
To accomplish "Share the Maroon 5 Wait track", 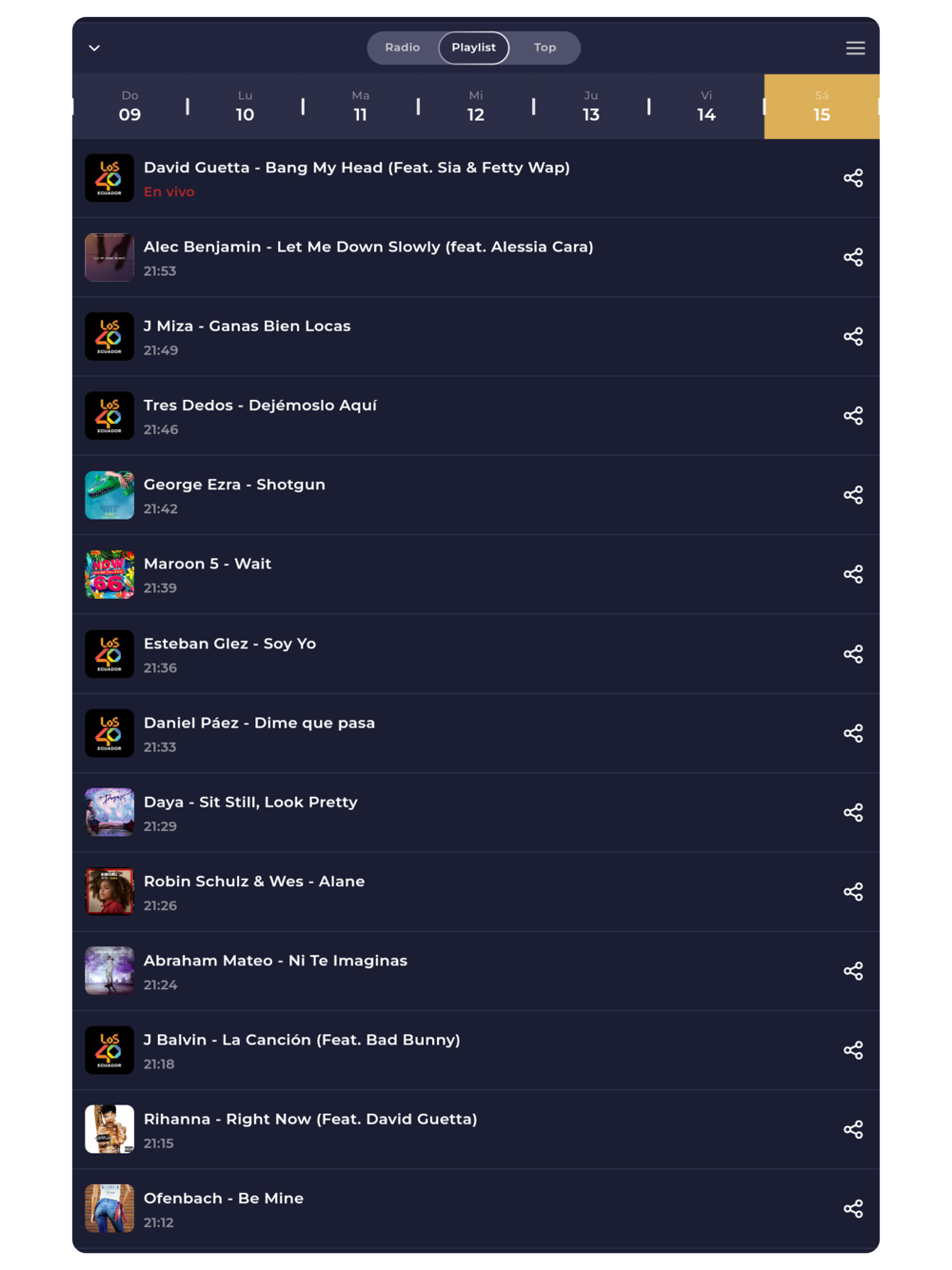I will click(853, 574).
